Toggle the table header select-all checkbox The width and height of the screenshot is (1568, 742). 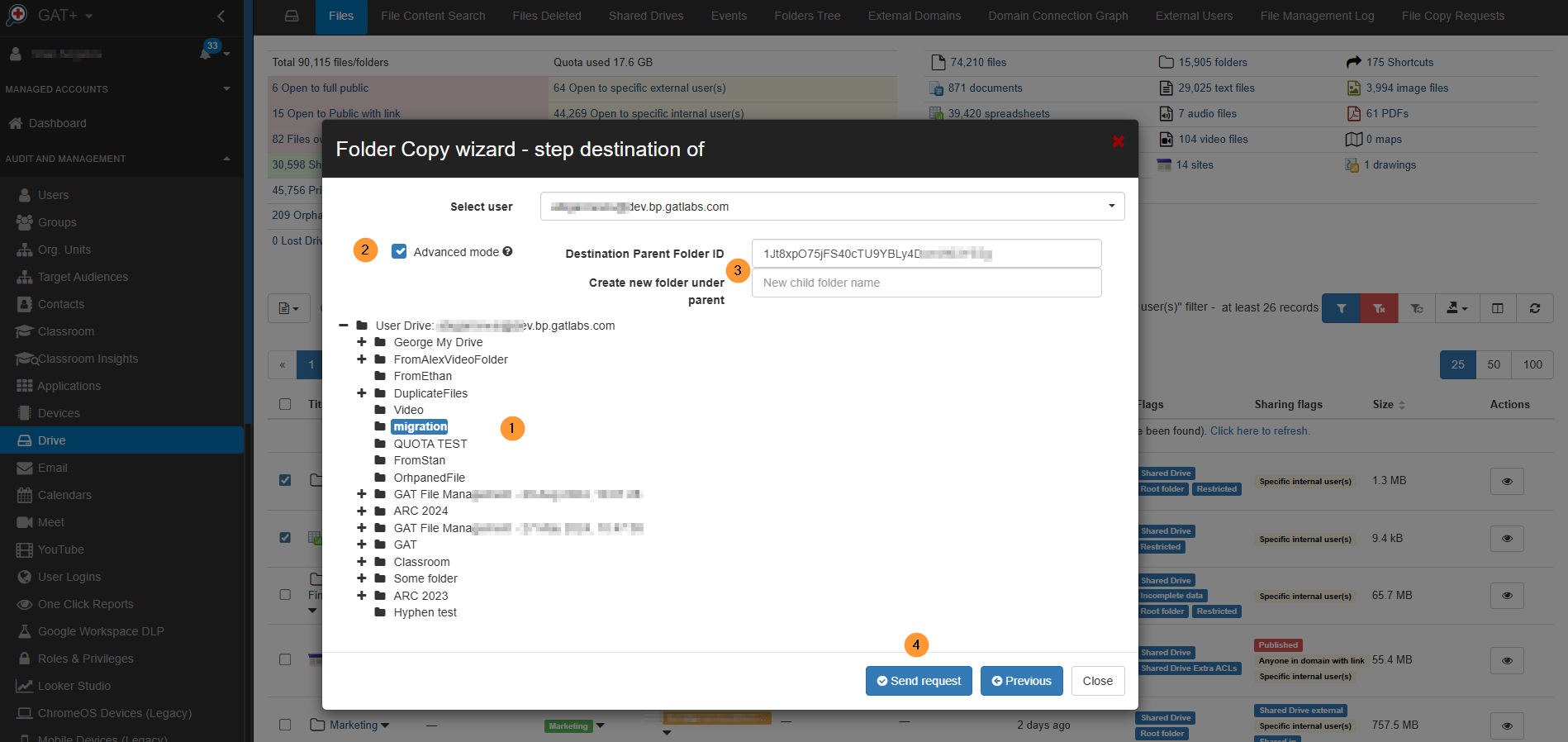pyautogui.click(x=285, y=404)
